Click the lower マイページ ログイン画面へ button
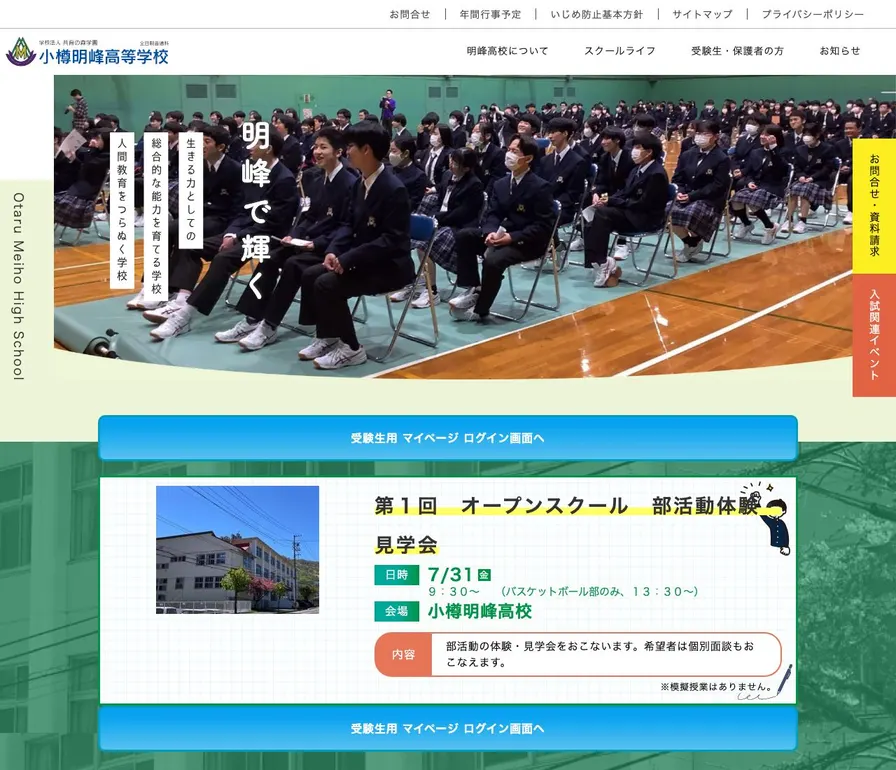Viewport: 896px width, 770px height. [x=447, y=728]
